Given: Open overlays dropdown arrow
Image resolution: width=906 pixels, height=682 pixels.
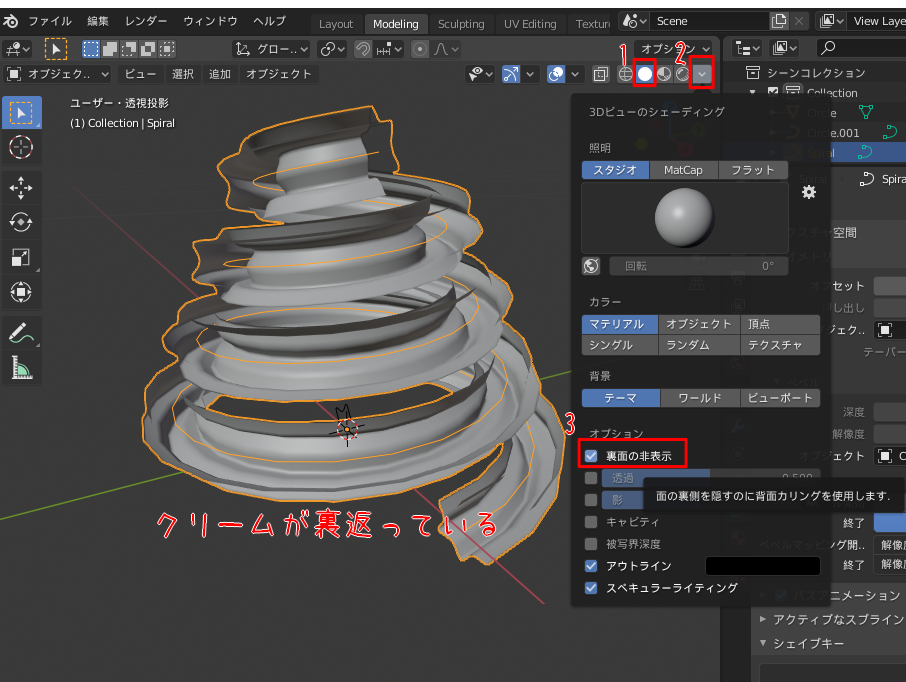Looking at the screenshot, I should coord(575,74).
